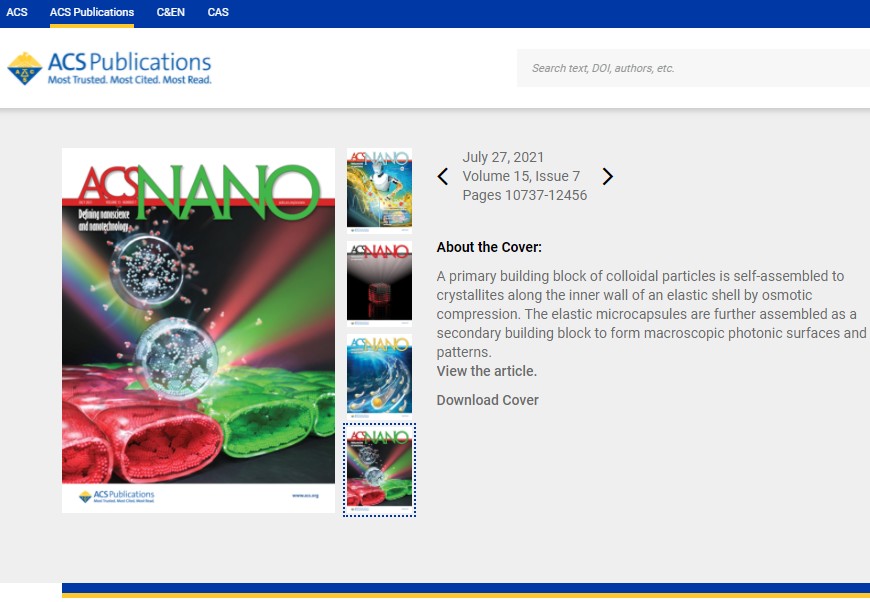870x602 pixels.
Task: Click the Most Trusted. Most Cited tagline
Action: (x=130, y=80)
